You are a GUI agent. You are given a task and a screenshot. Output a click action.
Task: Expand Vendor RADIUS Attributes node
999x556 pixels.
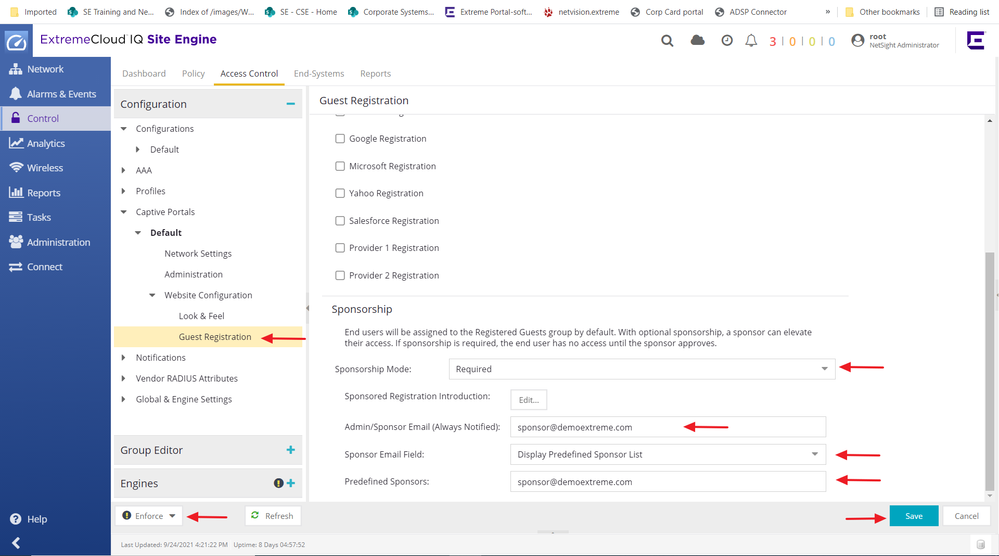pyautogui.click(x=124, y=378)
